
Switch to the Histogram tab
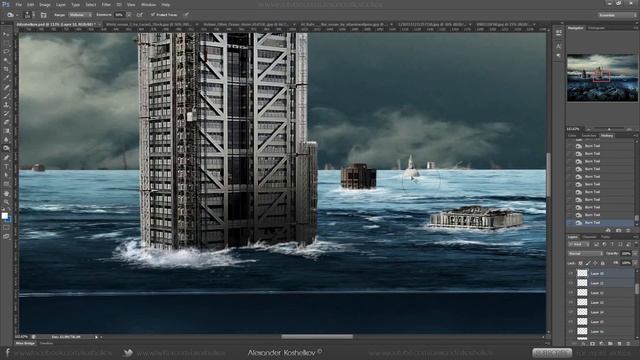pos(596,28)
